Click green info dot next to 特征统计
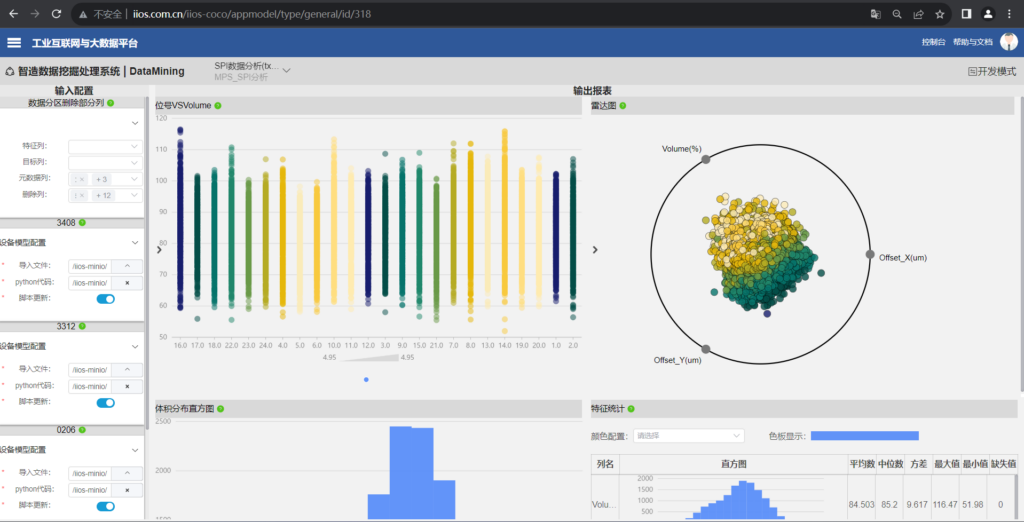The width and height of the screenshot is (1024, 522). click(631, 409)
